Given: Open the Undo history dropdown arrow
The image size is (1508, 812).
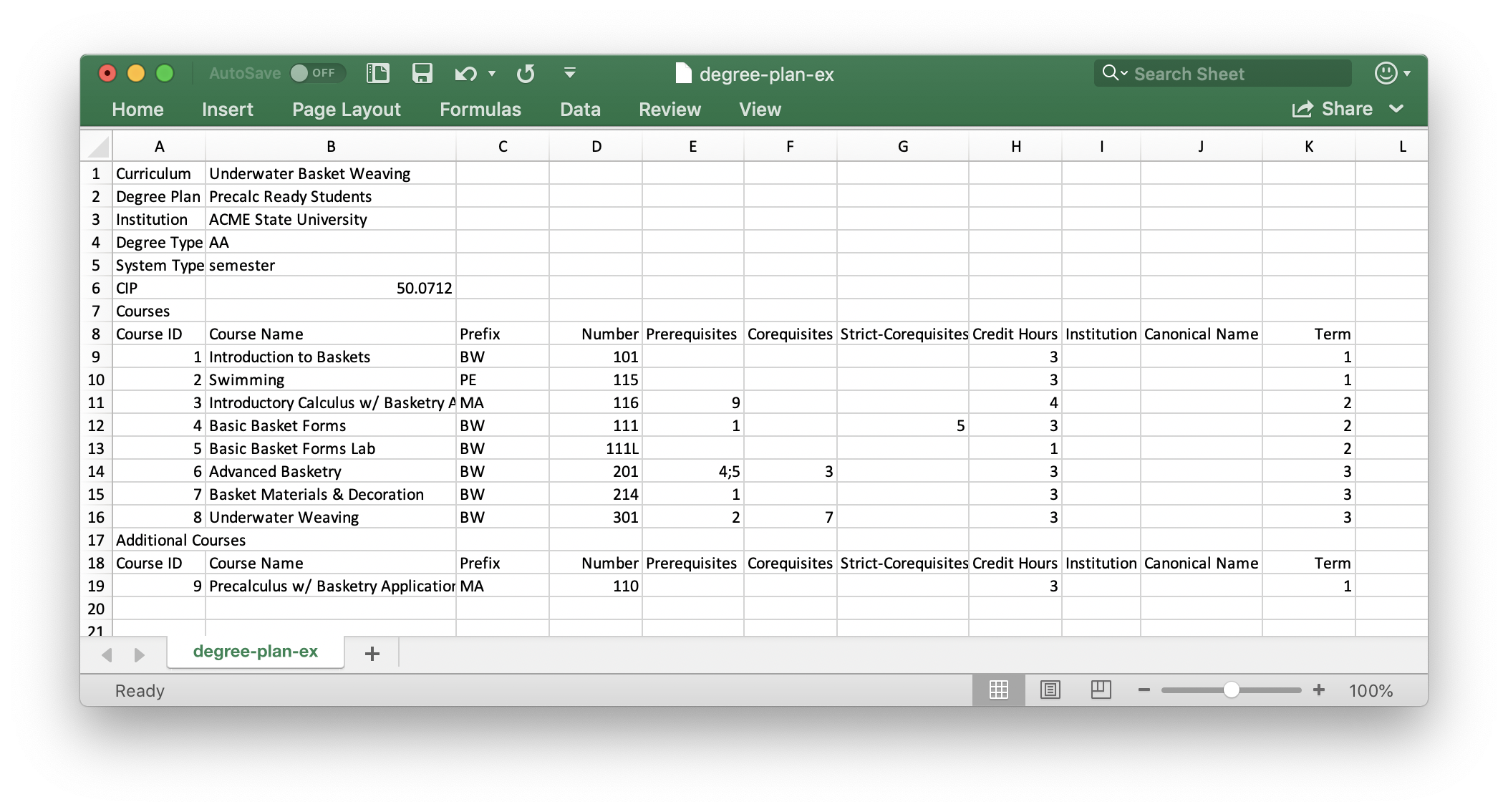Looking at the screenshot, I should 491,74.
